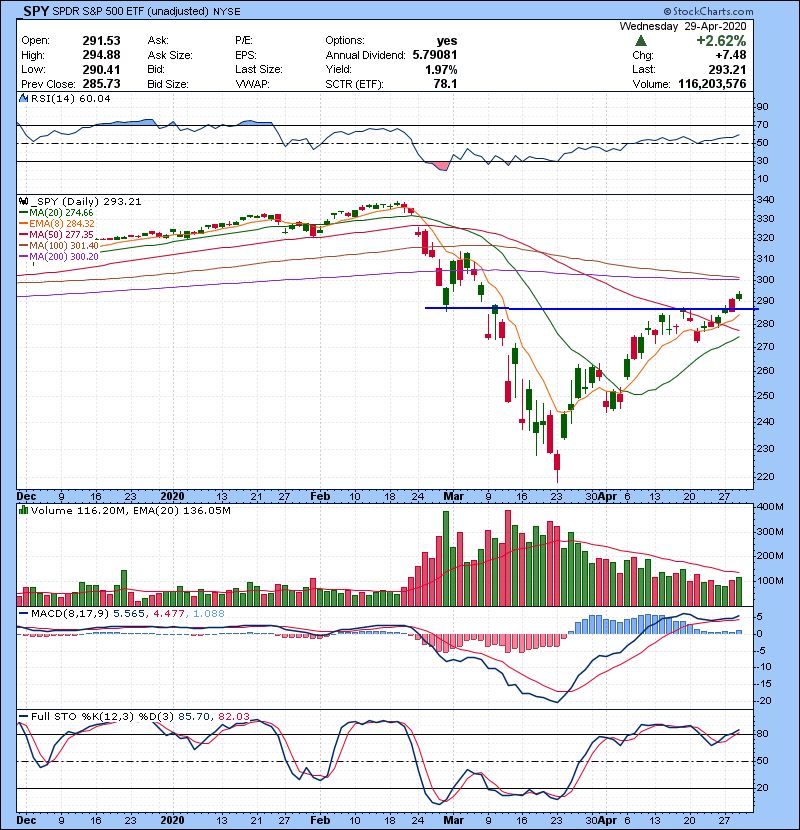
Task: Click the 'EPS:' field label
Action: tap(246, 55)
